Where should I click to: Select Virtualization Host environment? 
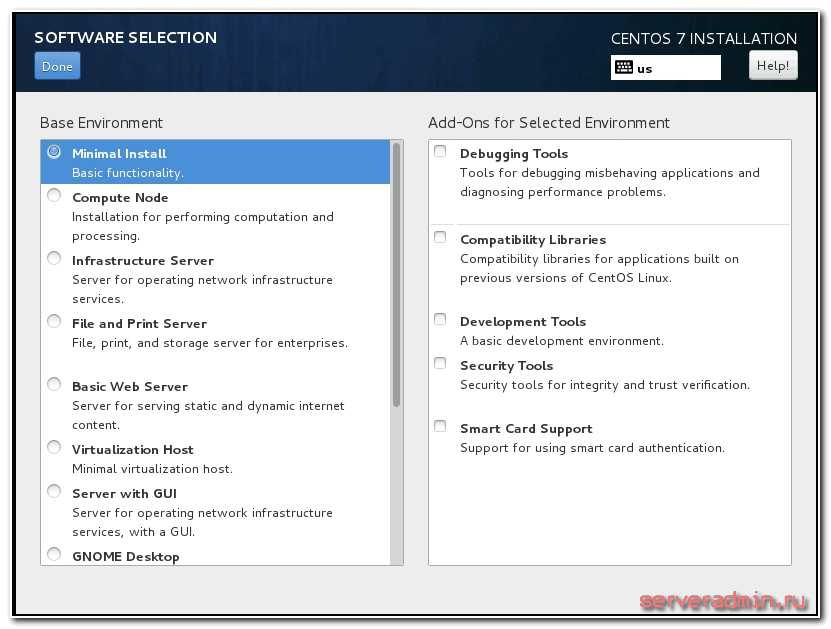click(x=54, y=448)
